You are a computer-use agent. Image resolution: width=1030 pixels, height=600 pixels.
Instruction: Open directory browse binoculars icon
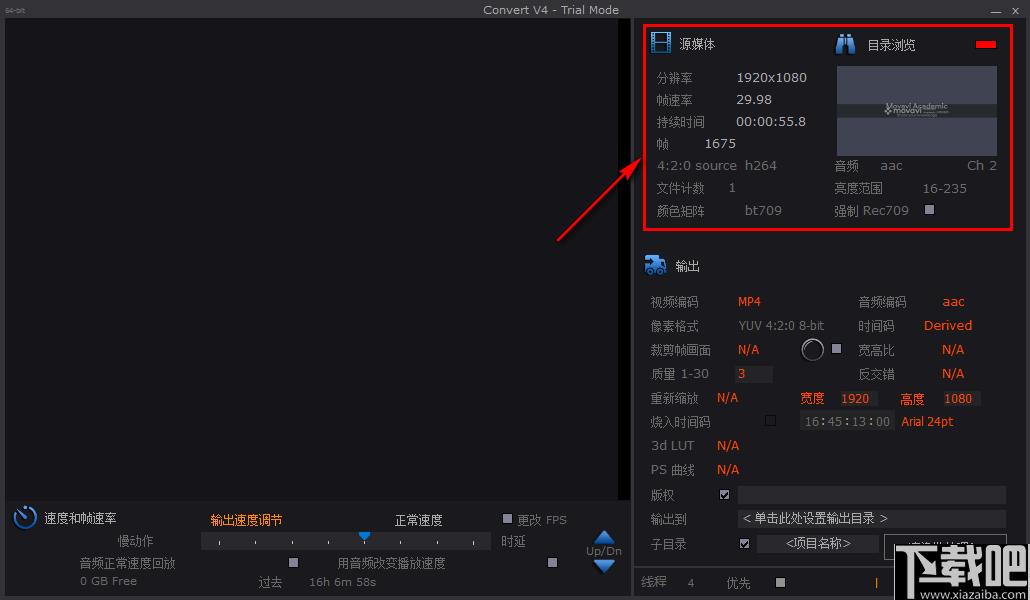click(x=845, y=44)
